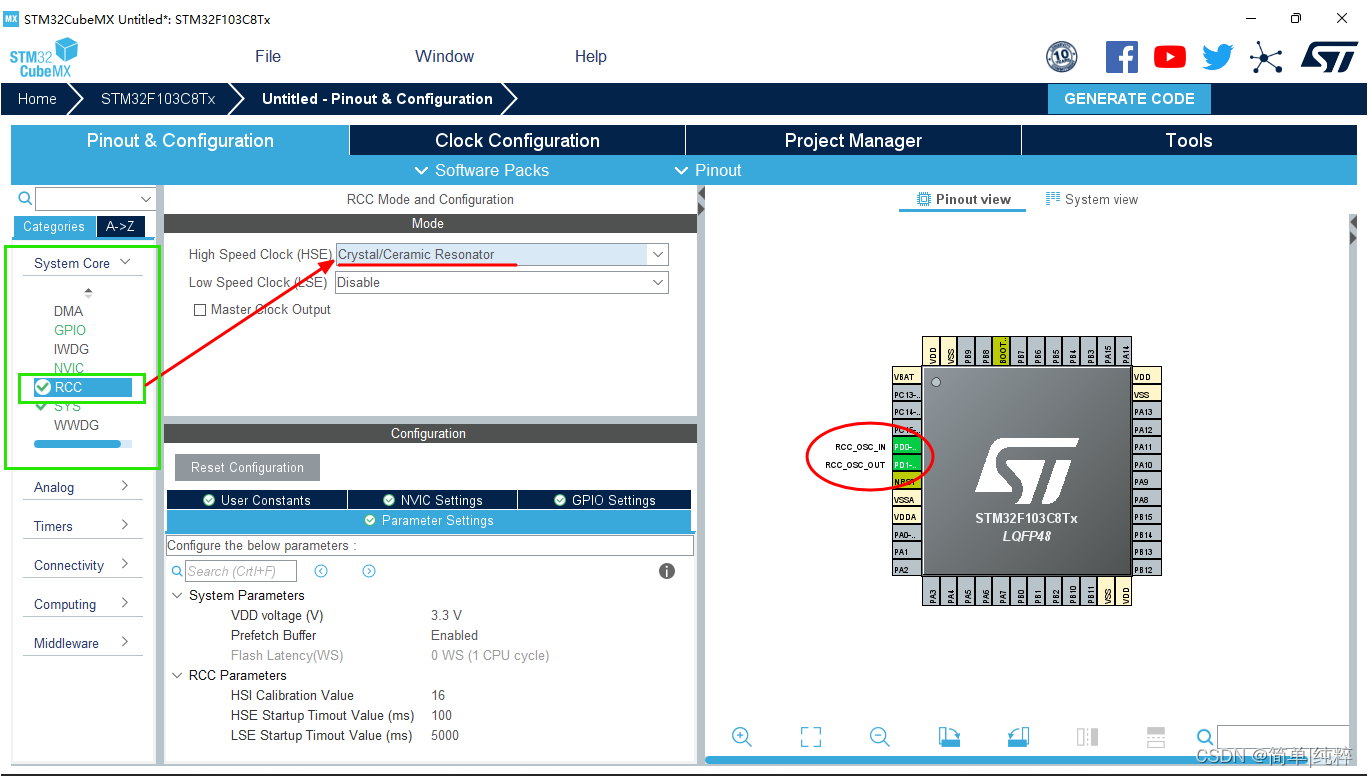Open ST YouTube channel icon
The image size is (1368, 777).
tap(1169, 57)
